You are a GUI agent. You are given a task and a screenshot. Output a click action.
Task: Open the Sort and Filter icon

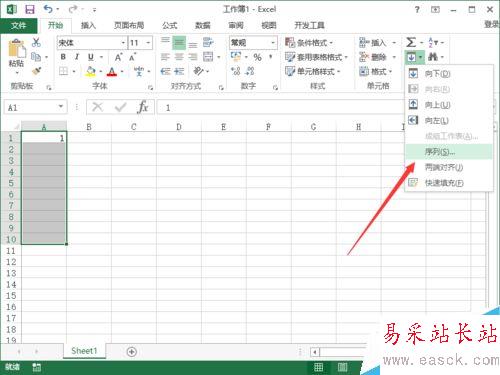pyautogui.click(x=433, y=42)
